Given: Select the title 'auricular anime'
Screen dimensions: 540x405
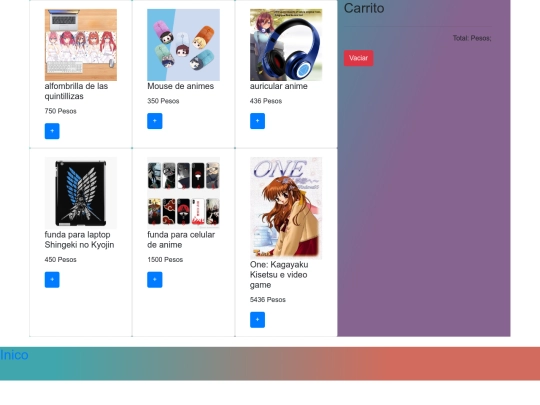Looking at the screenshot, I should pyautogui.click(x=279, y=86).
